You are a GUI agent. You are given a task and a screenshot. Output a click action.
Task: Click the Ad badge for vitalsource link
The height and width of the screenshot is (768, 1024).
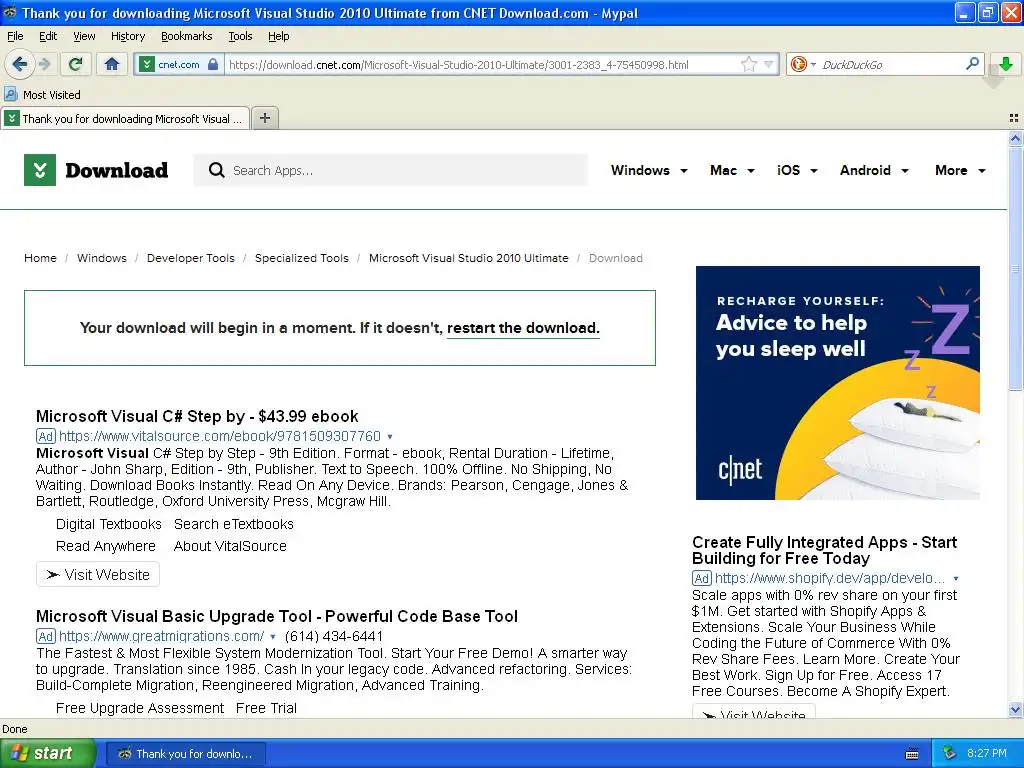(x=46, y=436)
